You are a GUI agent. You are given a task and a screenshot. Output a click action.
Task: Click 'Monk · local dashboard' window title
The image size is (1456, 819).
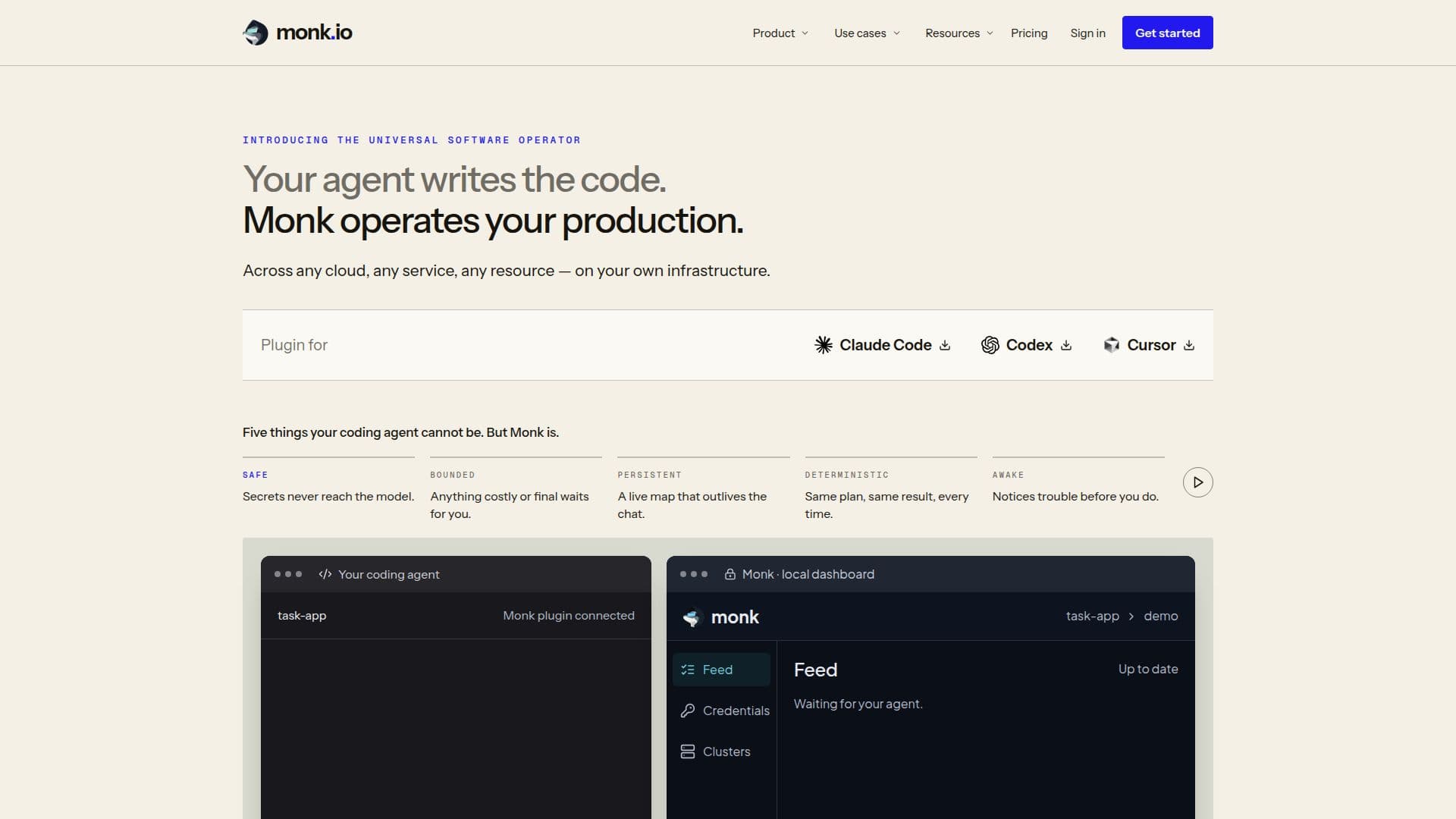pyautogui.click(x=808, y=574)
